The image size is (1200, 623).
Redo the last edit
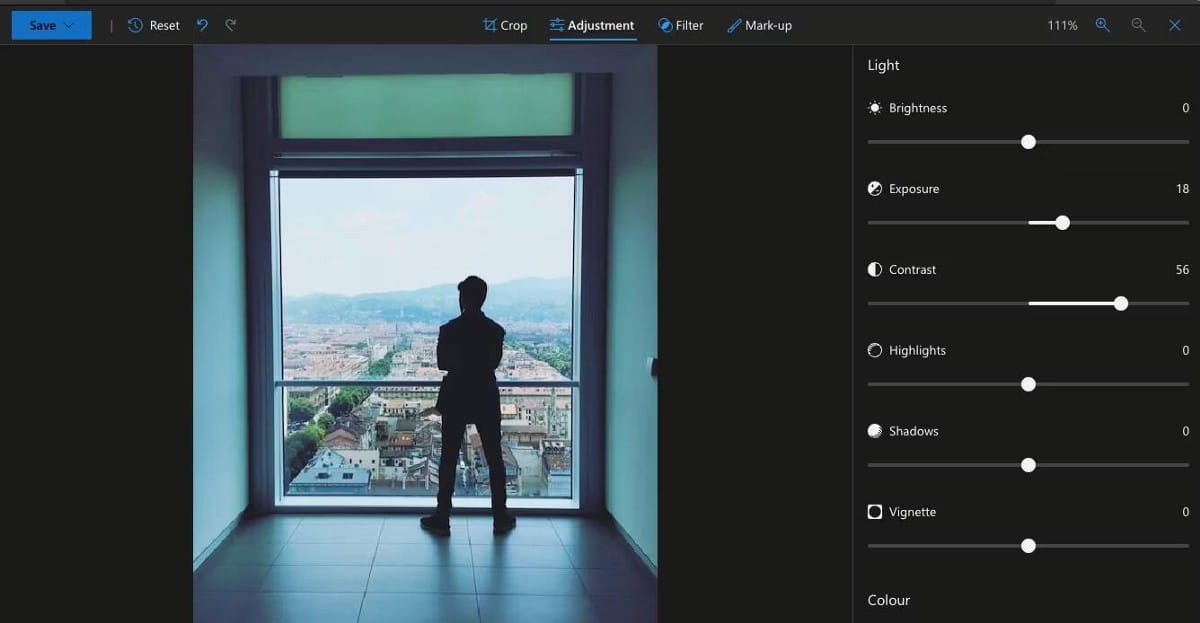pyautogui.click(x=229, y=25)
